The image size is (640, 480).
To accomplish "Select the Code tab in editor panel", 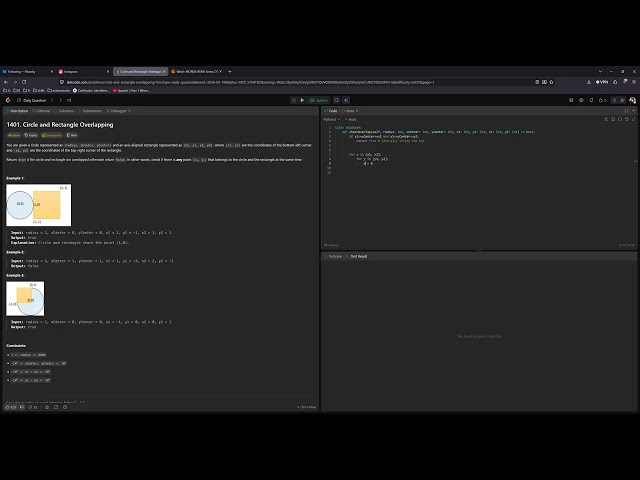I will [331, 111].
